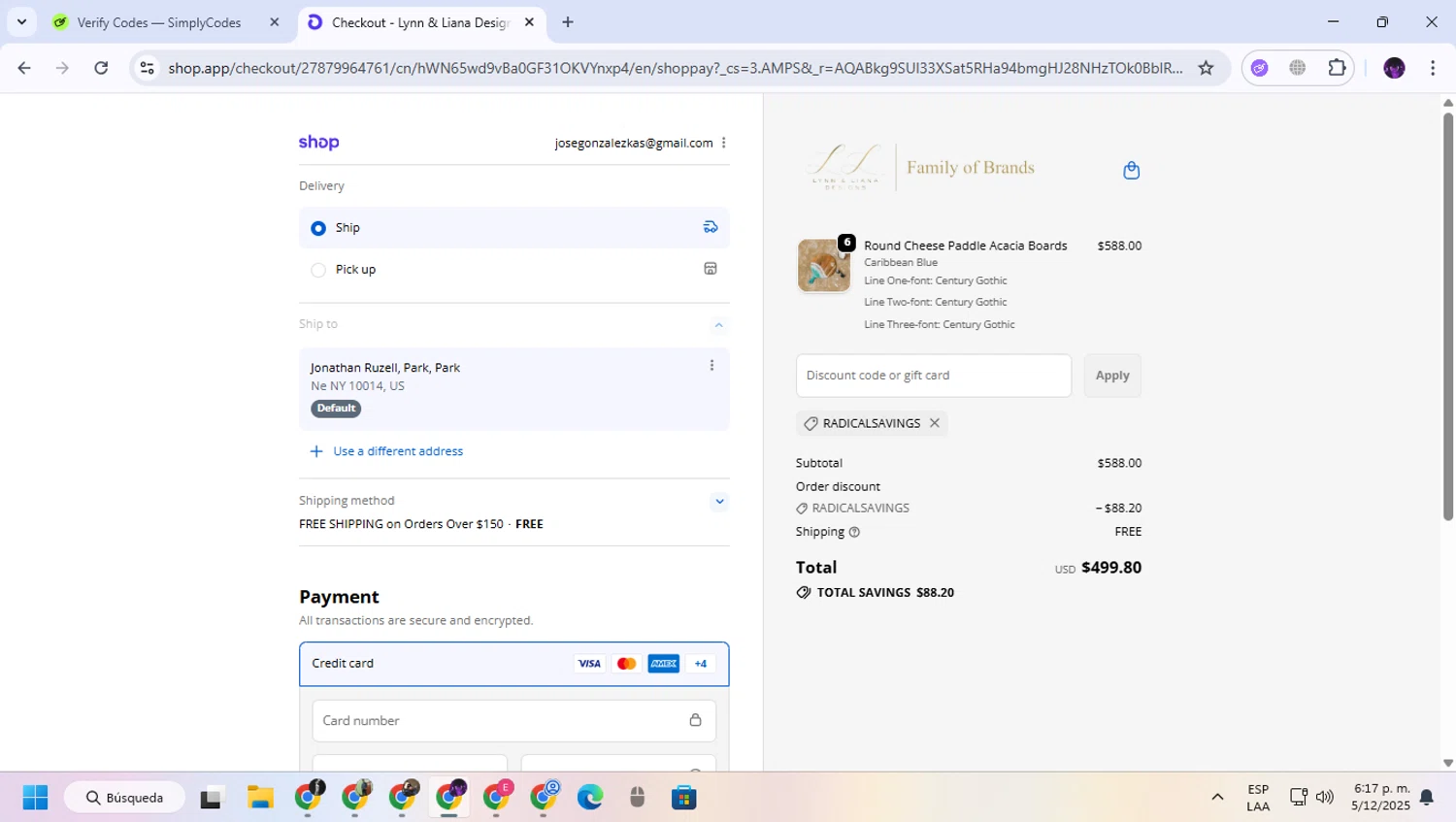Click the TOTAL SAVINGS $88.20 text

click(x=885, y=593)
